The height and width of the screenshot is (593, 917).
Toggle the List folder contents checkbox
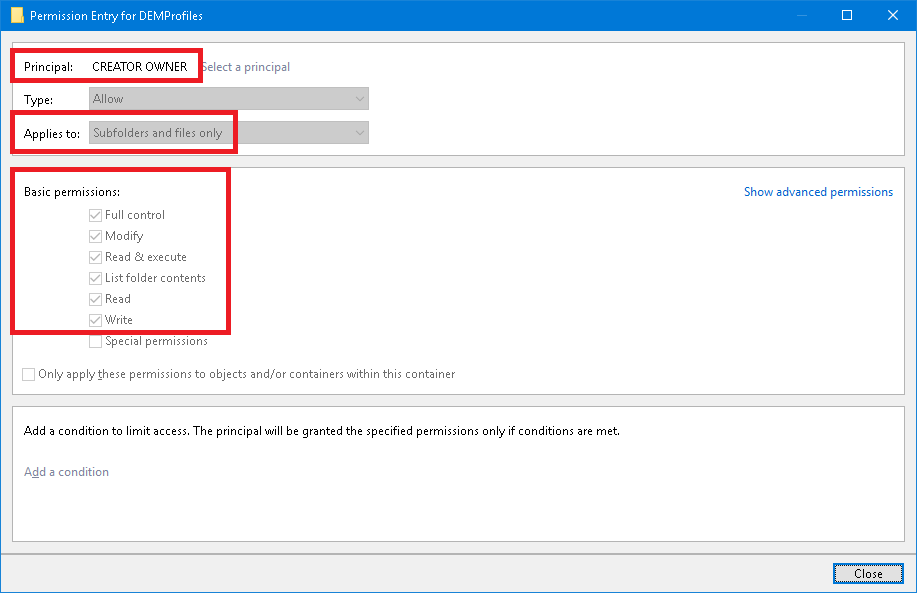[96, 278]
